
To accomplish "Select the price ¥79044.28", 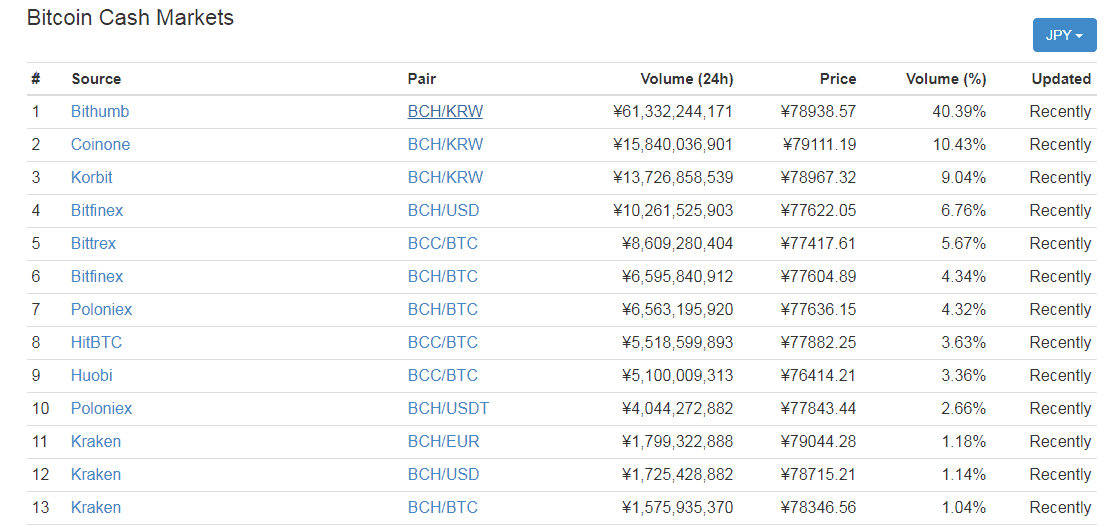I will [x=818, y=442].
